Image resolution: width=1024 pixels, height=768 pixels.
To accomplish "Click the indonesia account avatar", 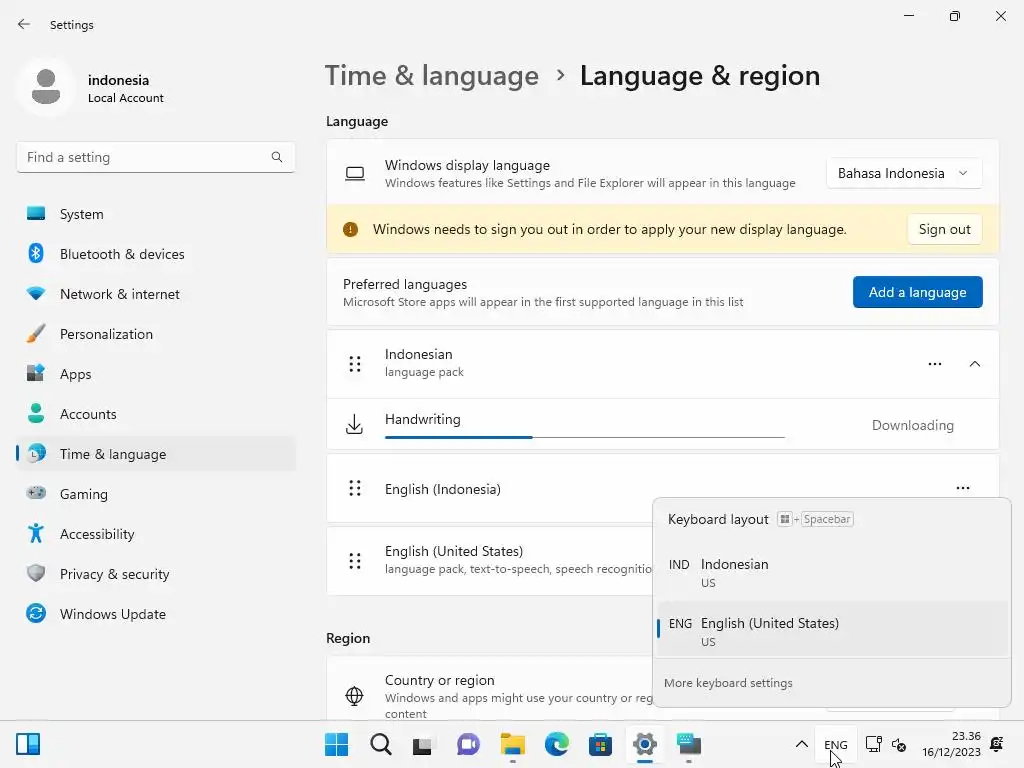I will (46, 88).
